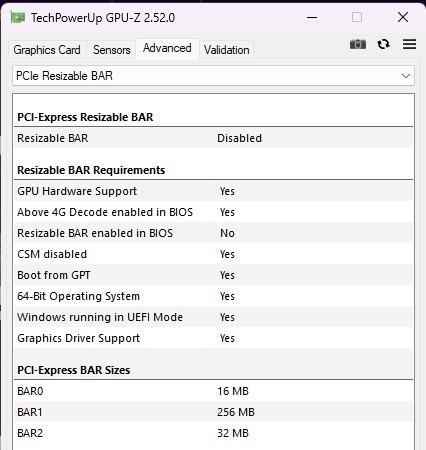Switch to the Graphics Card tab
This screenshot has width=426, height=450.
pyautogui.click(x=47, y=50)
